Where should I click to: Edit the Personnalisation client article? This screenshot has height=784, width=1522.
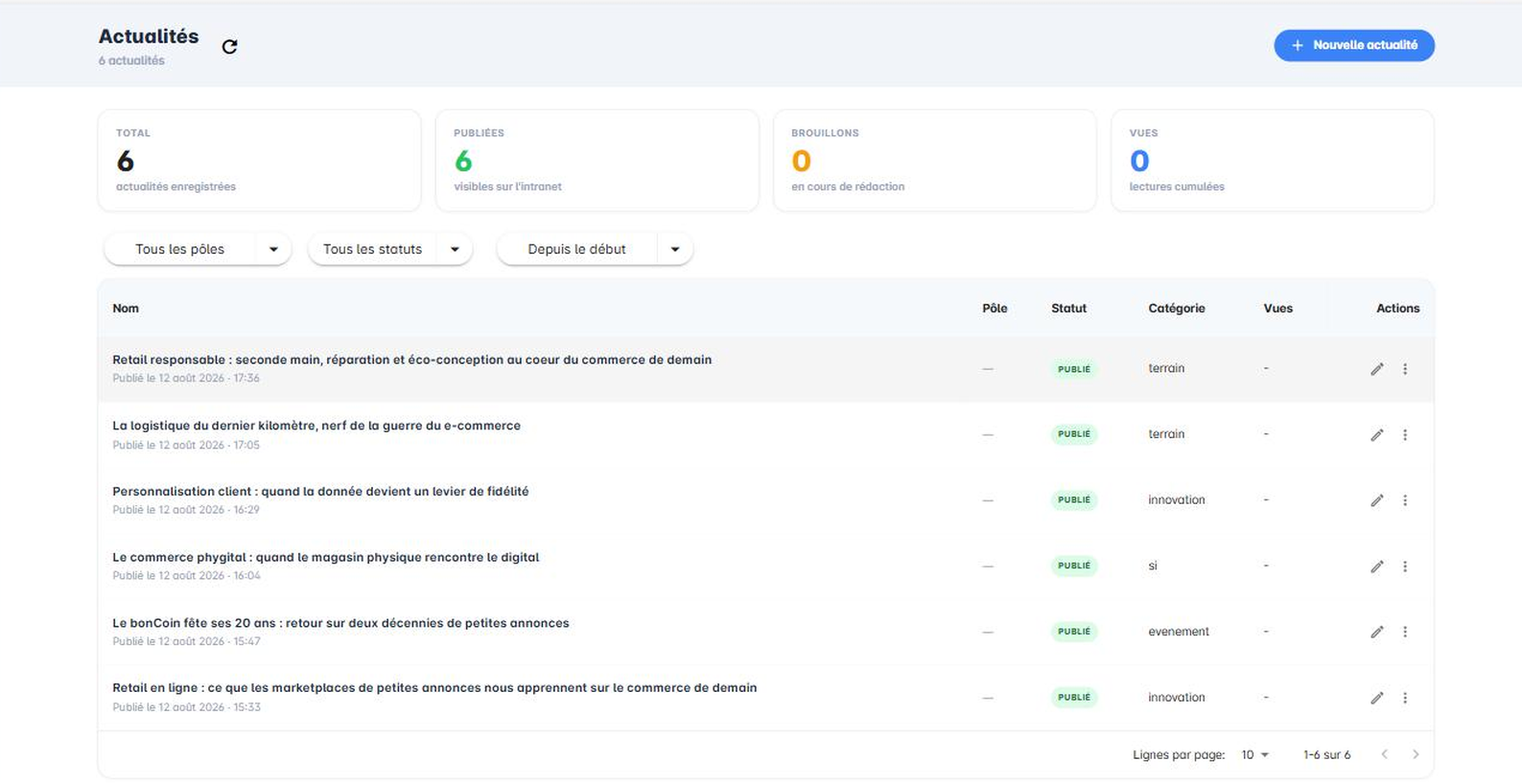click(x=1376, y=500)
